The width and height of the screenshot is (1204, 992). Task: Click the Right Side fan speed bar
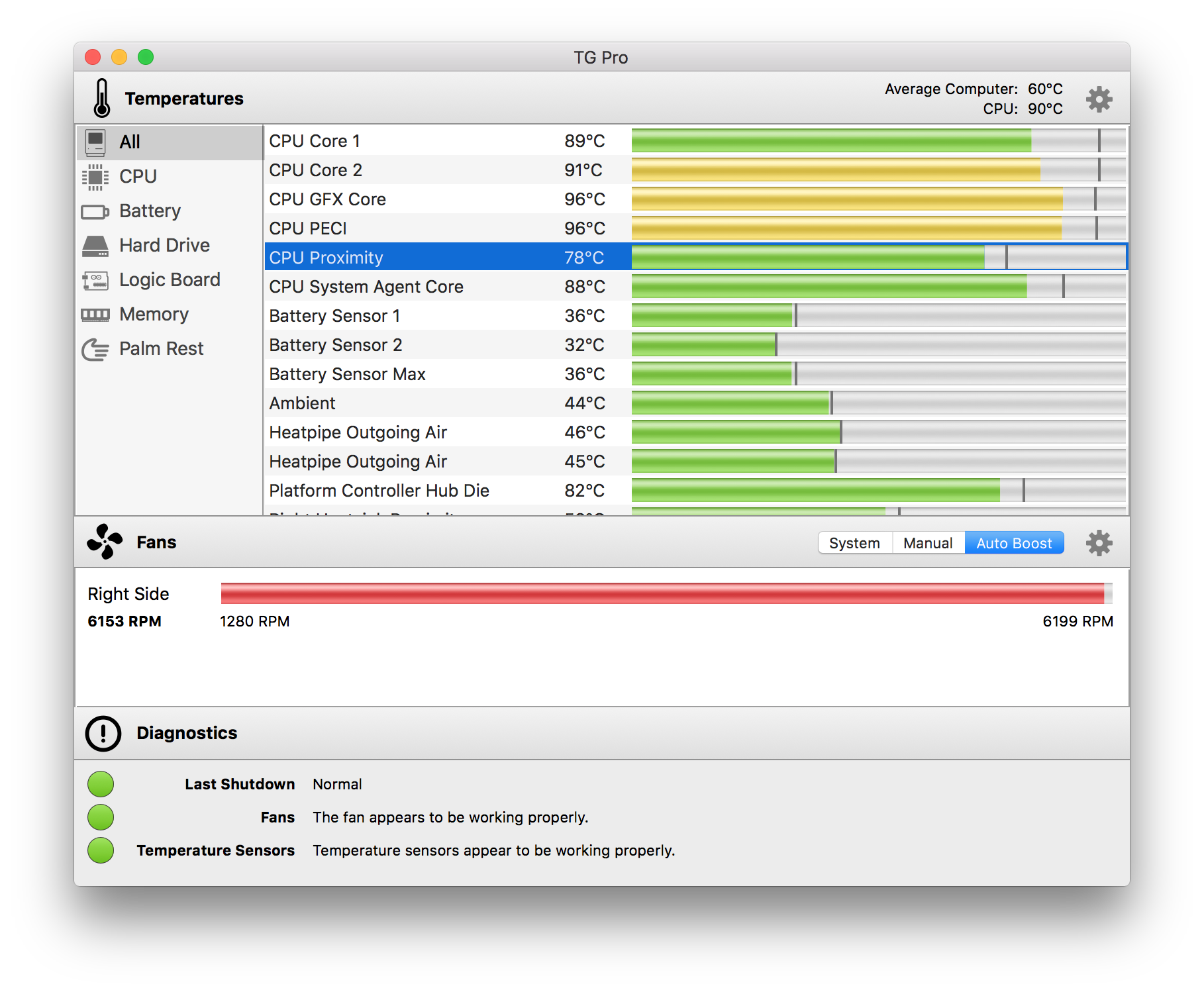666,593
